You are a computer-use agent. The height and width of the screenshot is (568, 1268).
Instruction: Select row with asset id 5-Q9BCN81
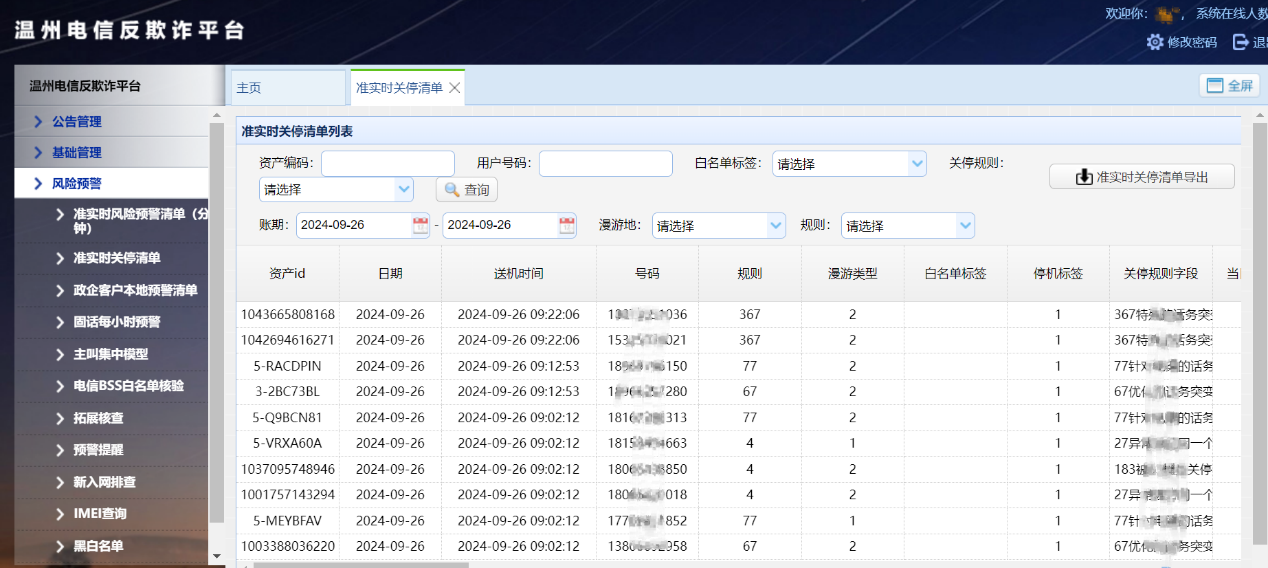738,417
